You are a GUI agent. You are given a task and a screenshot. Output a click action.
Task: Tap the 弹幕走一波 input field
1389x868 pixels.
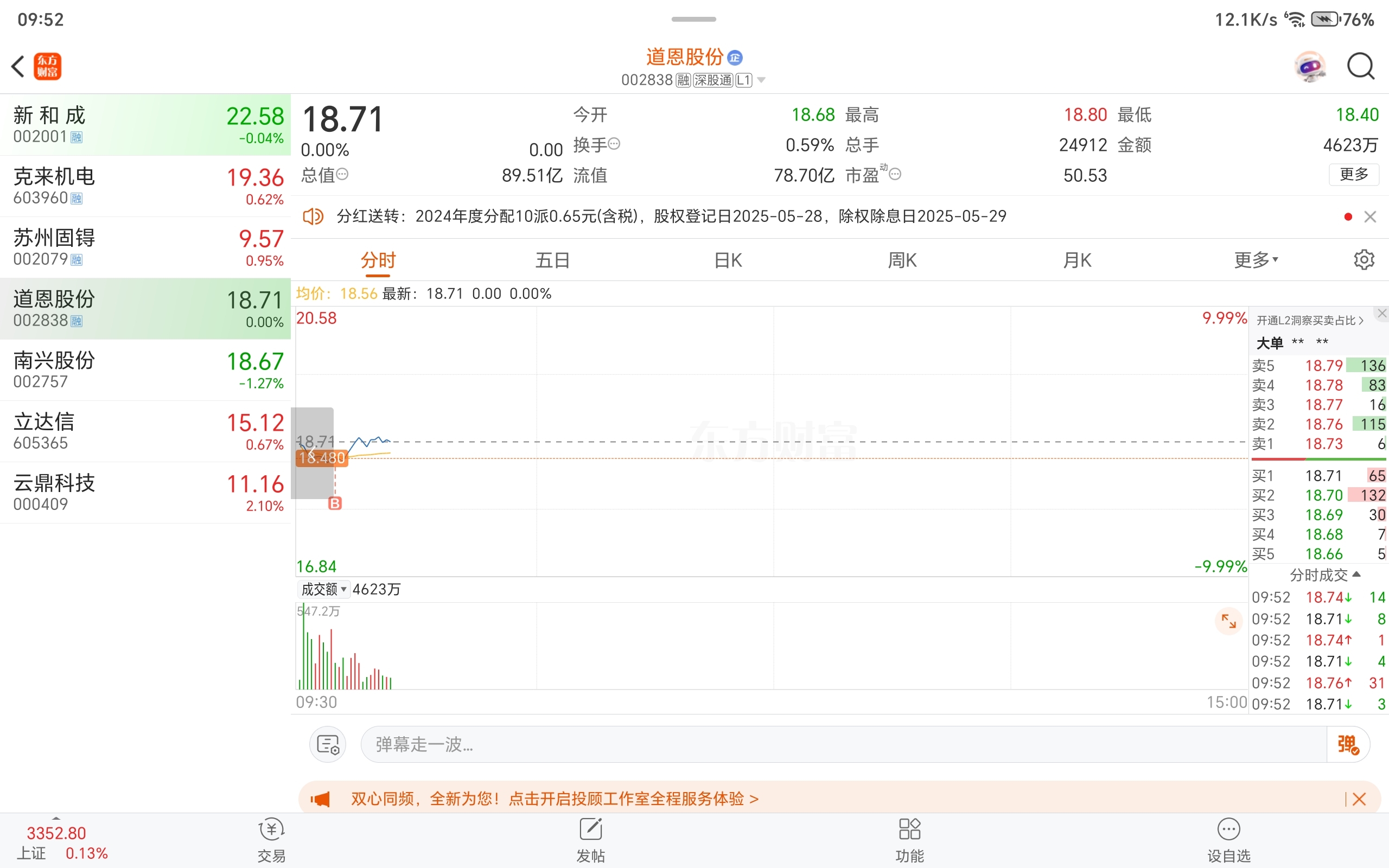[x=843, y=744]
